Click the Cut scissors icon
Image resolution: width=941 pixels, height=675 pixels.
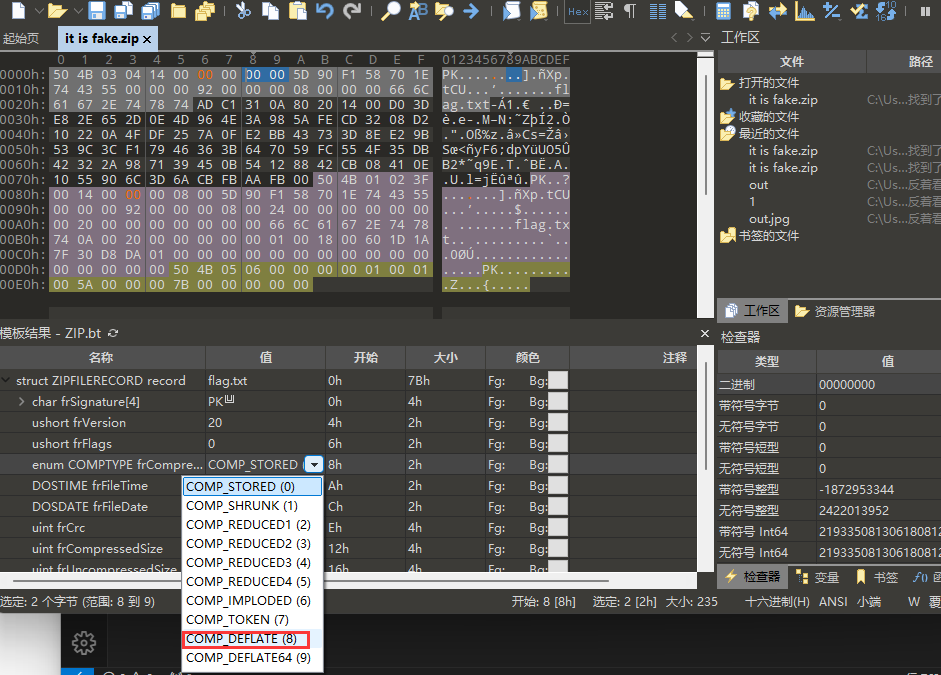coord(243,12)
